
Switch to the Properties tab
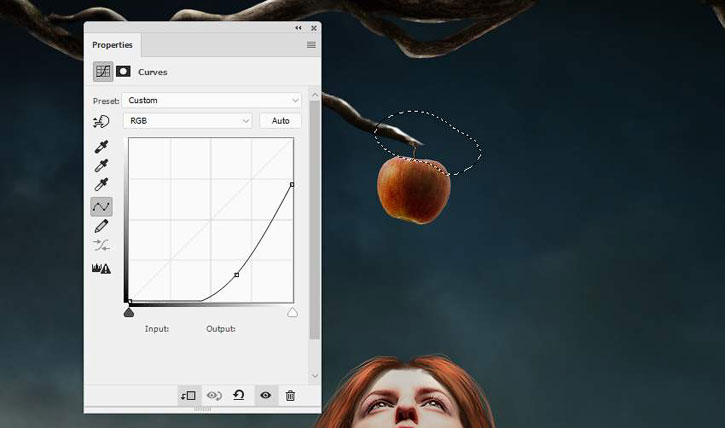pos(112,45)
